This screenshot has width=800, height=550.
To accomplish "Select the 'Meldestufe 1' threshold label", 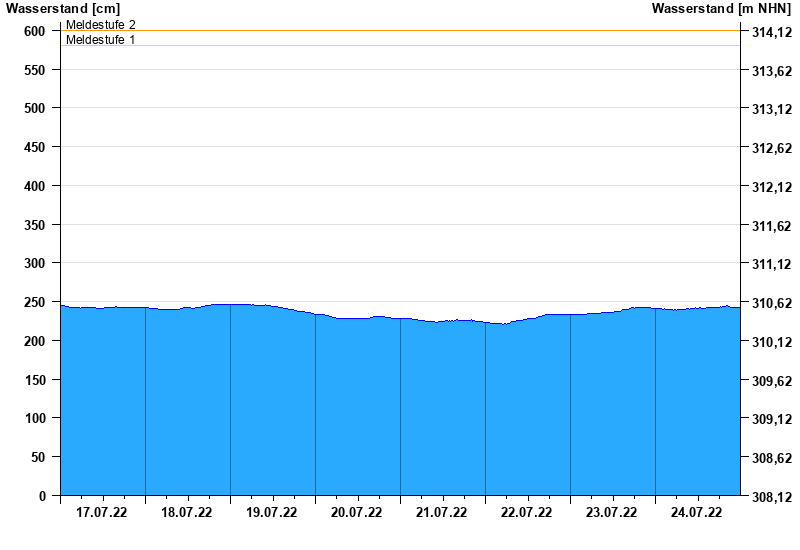I will tap(101, 40).
